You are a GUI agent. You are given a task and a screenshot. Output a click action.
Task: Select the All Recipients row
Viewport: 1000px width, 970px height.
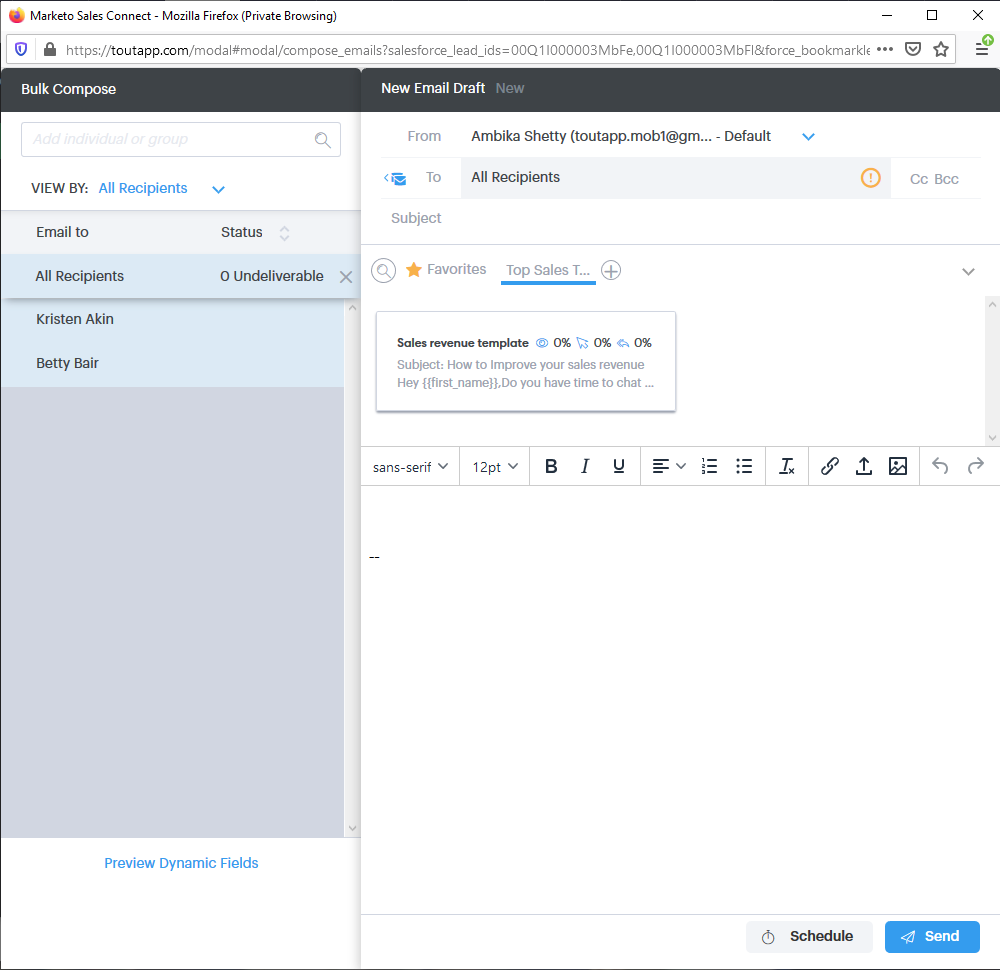[x=180, y=277]
